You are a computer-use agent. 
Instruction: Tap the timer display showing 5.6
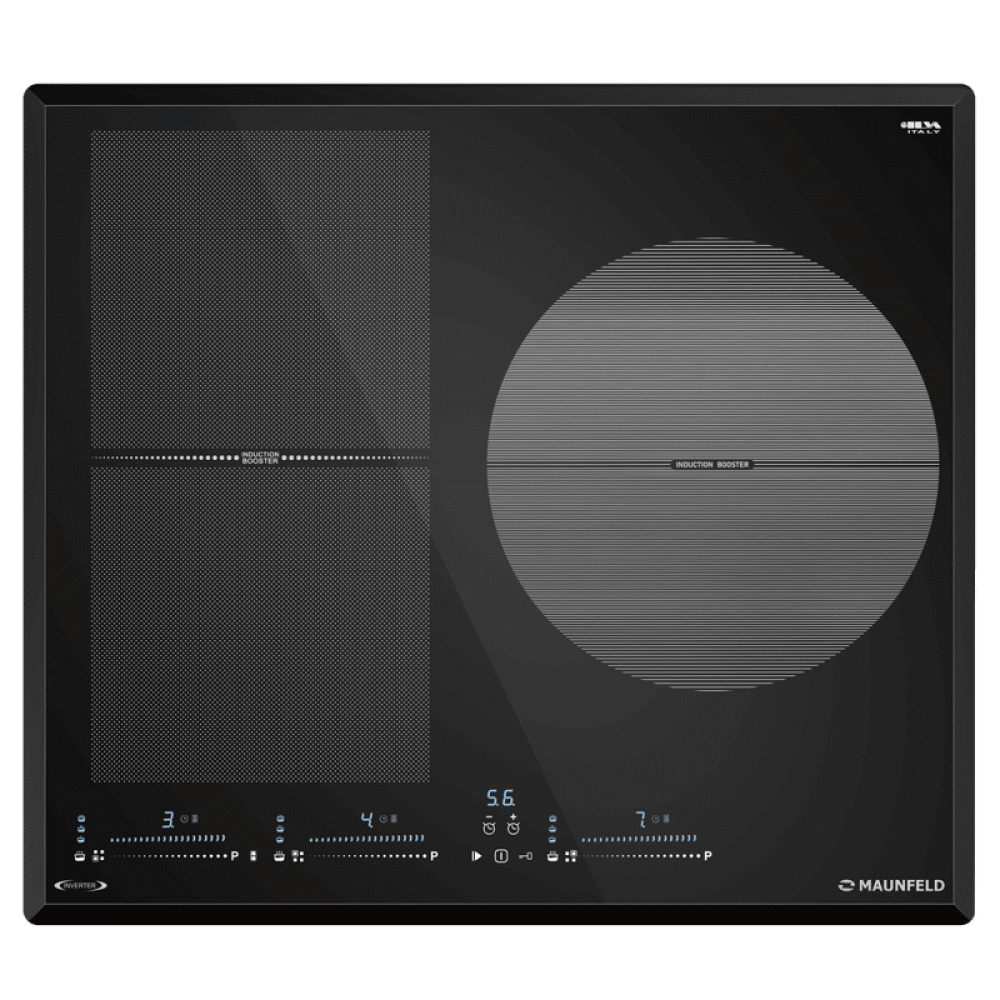[500, 798]
